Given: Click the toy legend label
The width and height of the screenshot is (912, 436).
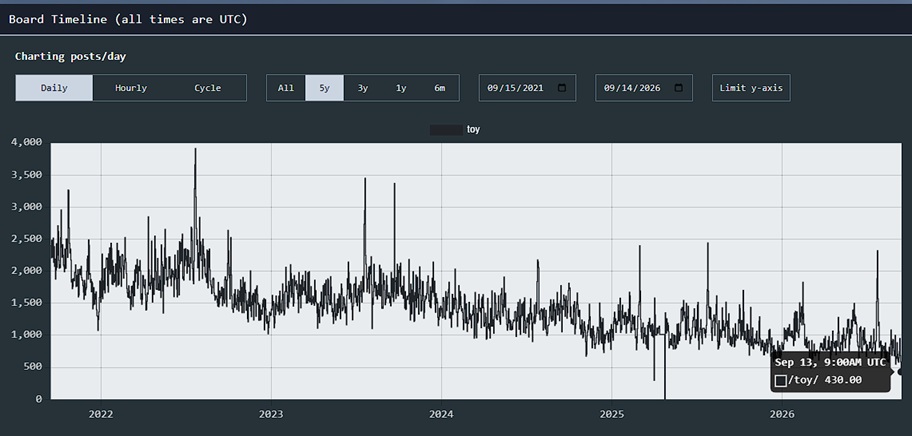Looking at the screenshot, I should click(x=473, y=130).
